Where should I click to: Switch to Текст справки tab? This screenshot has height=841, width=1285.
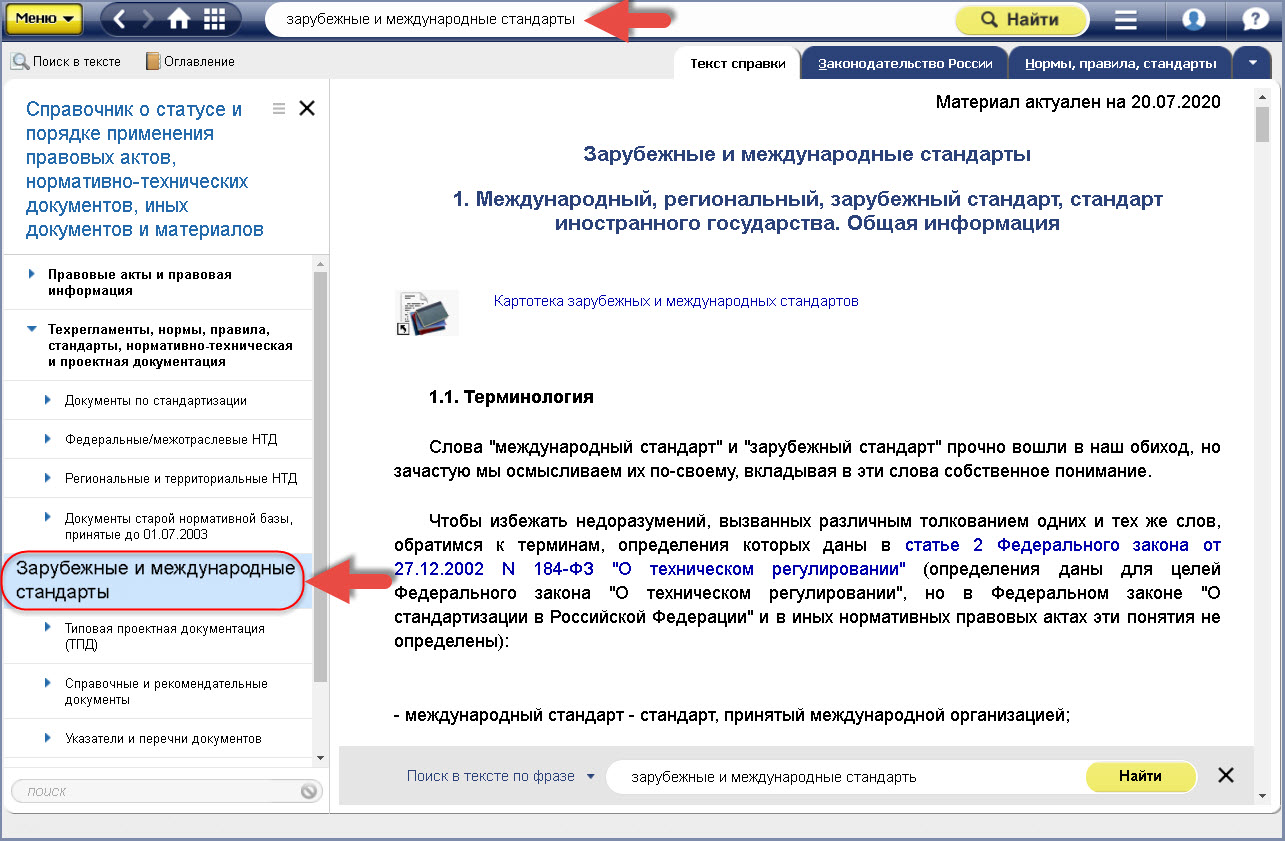point(738,63)
